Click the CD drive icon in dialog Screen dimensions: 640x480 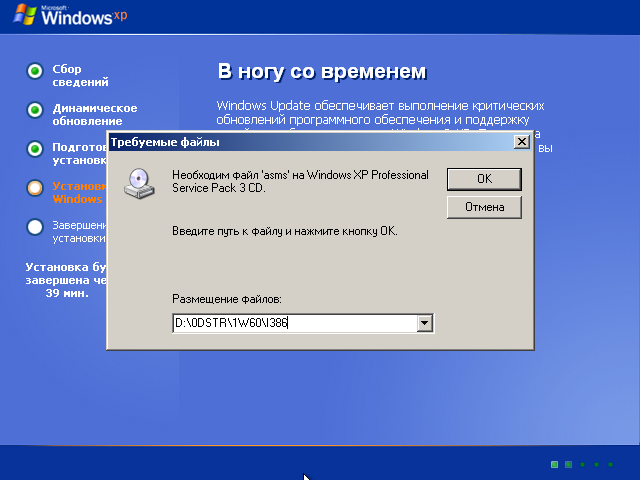(139, 184)
